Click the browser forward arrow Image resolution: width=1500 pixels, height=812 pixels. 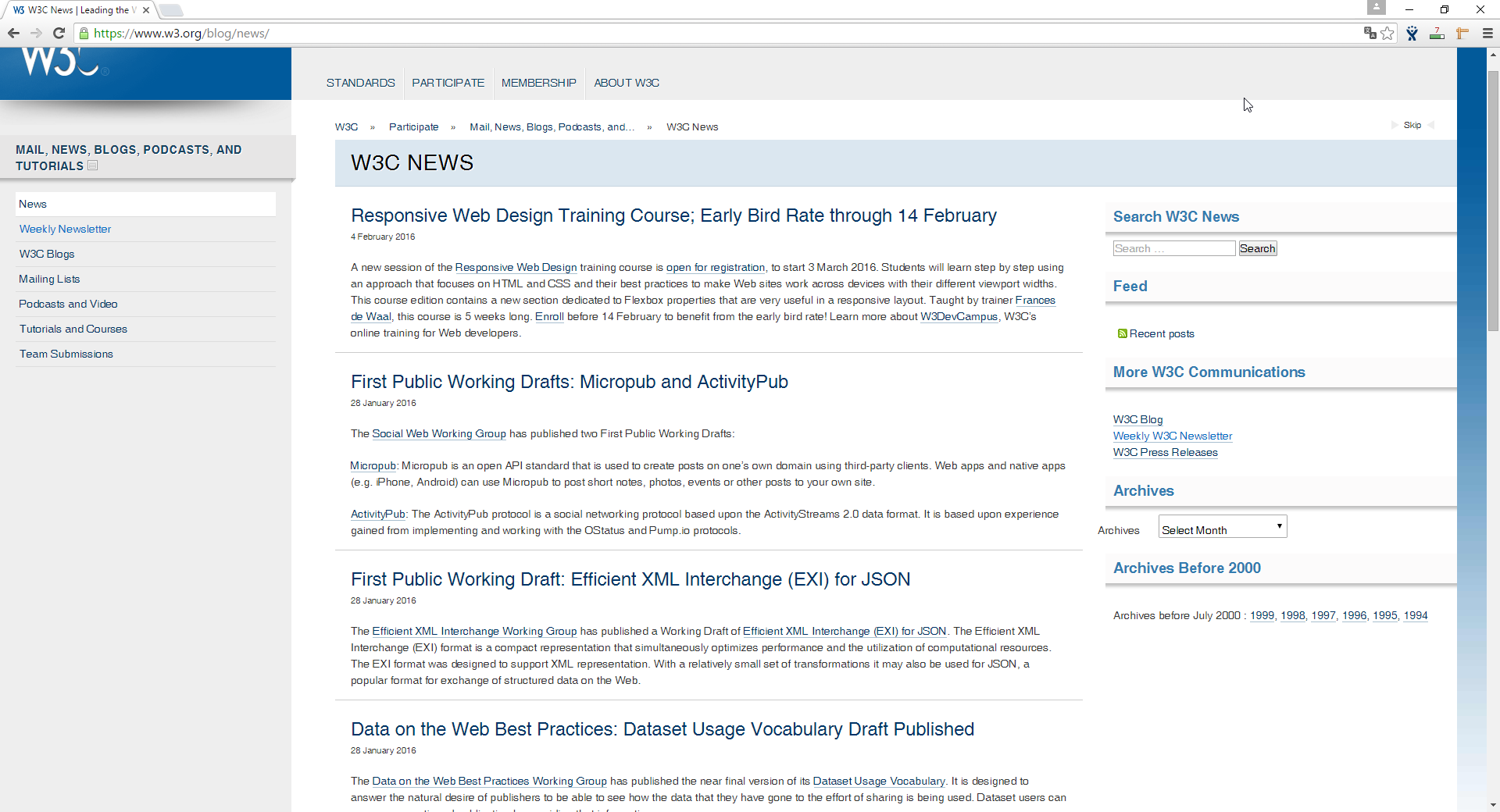tap(36, 33)
